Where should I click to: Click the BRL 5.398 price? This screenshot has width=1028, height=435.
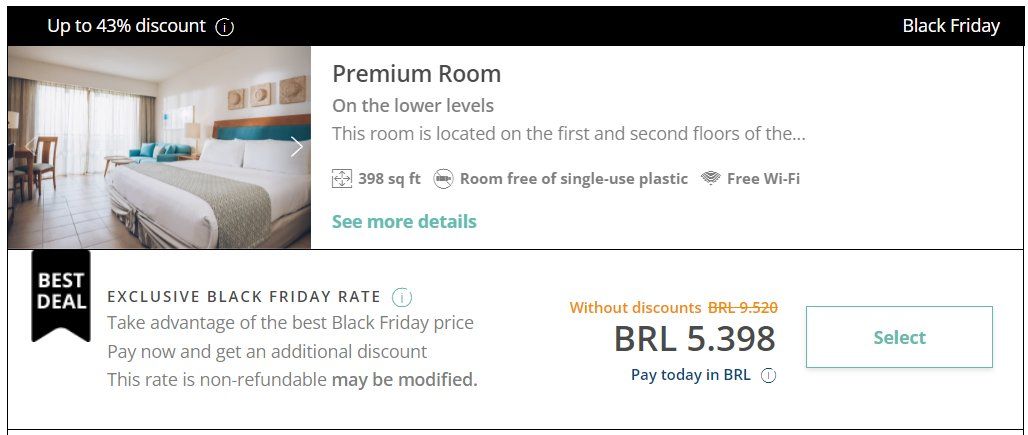(694, 339)
